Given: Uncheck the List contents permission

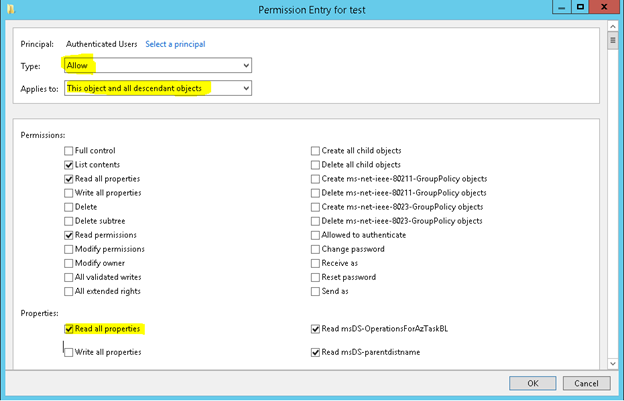Looking at the screenshot, I should click(x=69, y=164).
